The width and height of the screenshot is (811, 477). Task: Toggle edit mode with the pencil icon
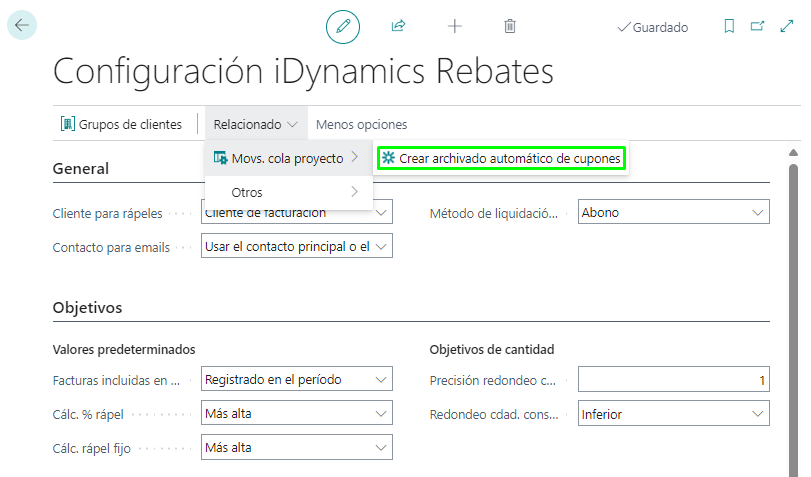(x=342, y=26)
